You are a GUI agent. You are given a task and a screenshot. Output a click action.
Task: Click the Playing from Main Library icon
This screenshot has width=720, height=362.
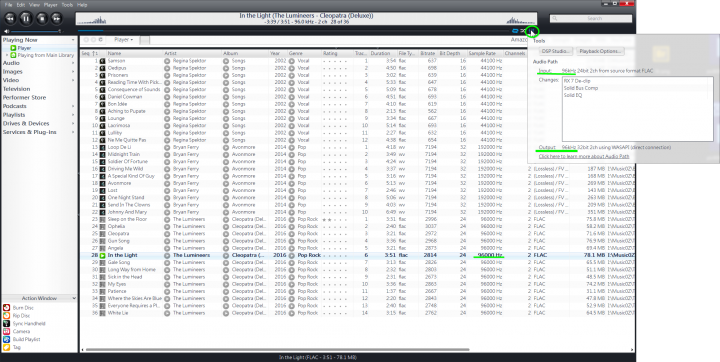(x=13, y=55)
